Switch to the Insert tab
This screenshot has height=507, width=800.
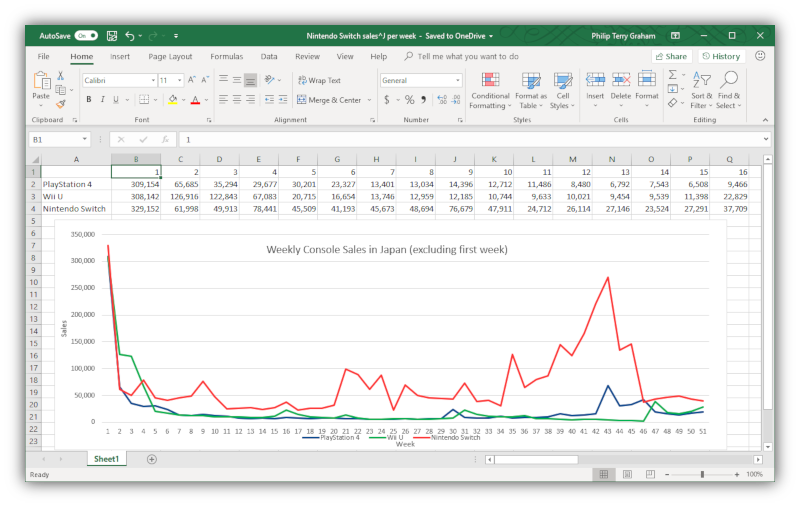(119, 57)
